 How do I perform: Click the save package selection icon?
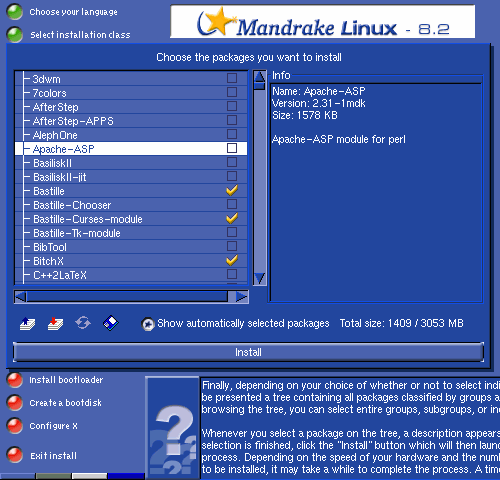coord(55,323)
